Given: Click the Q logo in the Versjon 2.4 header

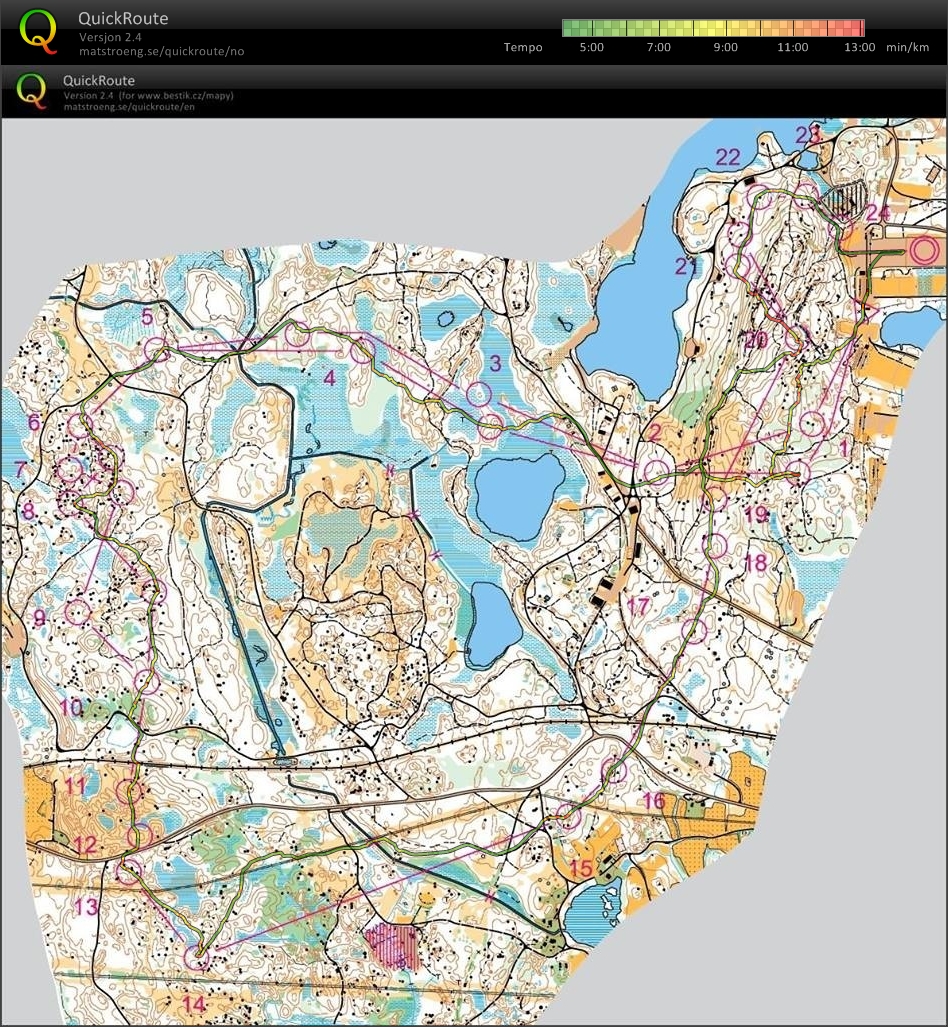Looking at the screenshot, I should [x=37, y=31].
